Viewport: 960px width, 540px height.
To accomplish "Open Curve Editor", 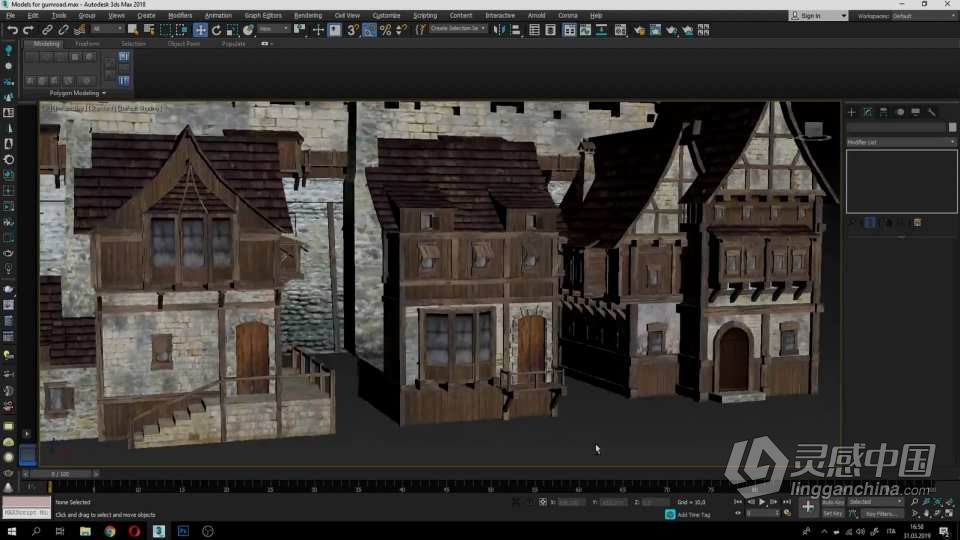I will pos(585,29).
